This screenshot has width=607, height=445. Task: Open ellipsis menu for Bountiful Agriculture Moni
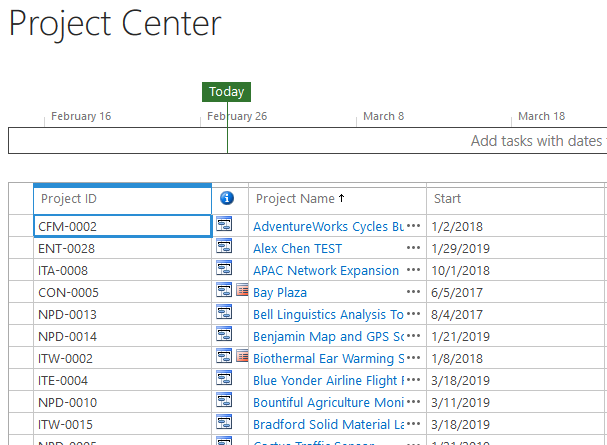tap(413, 402)
